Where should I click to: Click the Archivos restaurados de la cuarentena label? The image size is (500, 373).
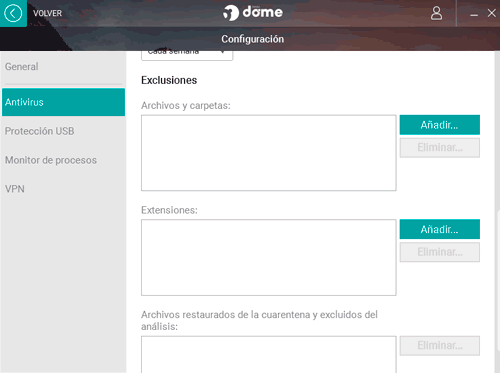(259, 320)
